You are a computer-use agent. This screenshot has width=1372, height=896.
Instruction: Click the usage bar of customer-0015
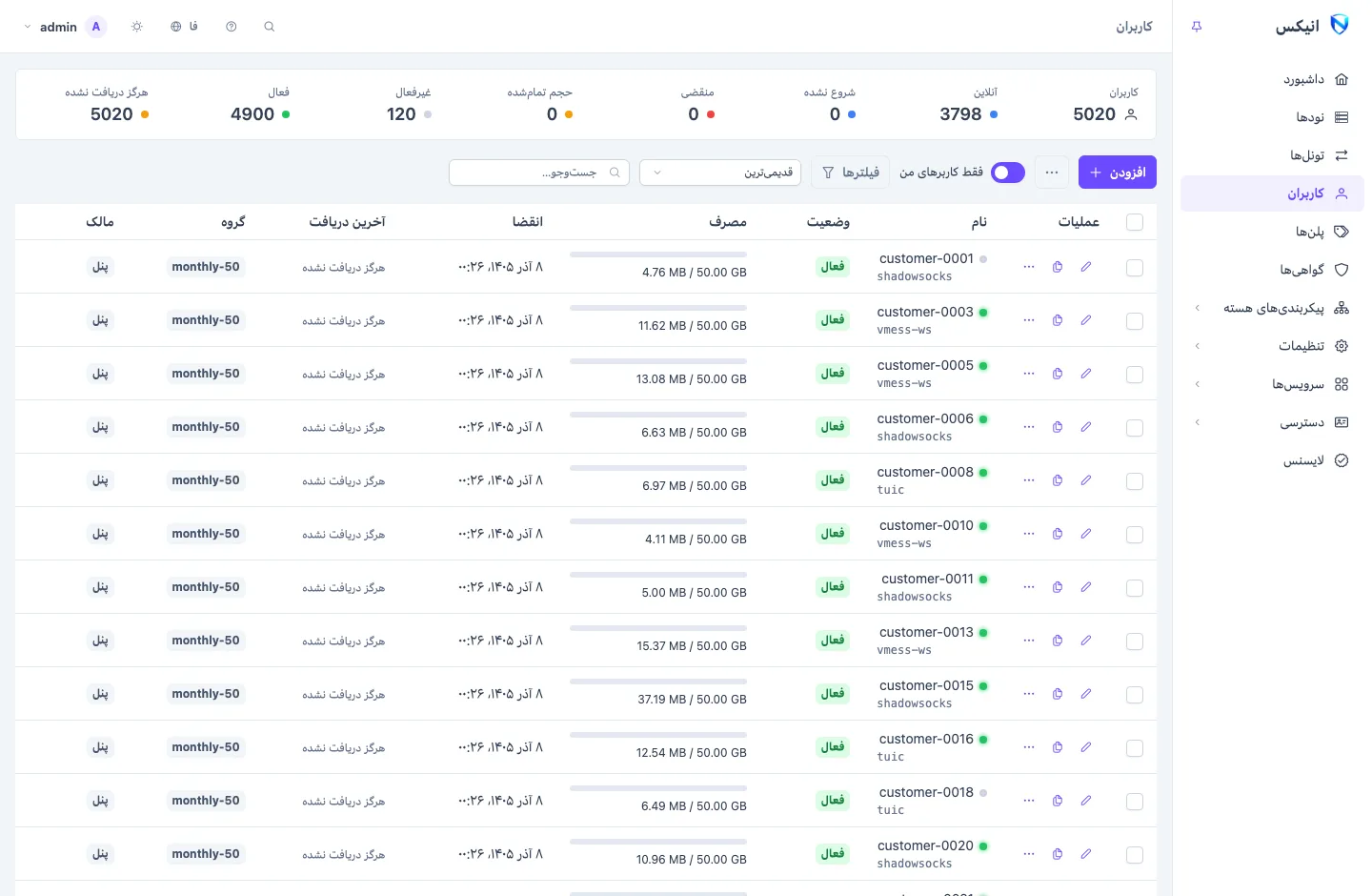[658, 682]
